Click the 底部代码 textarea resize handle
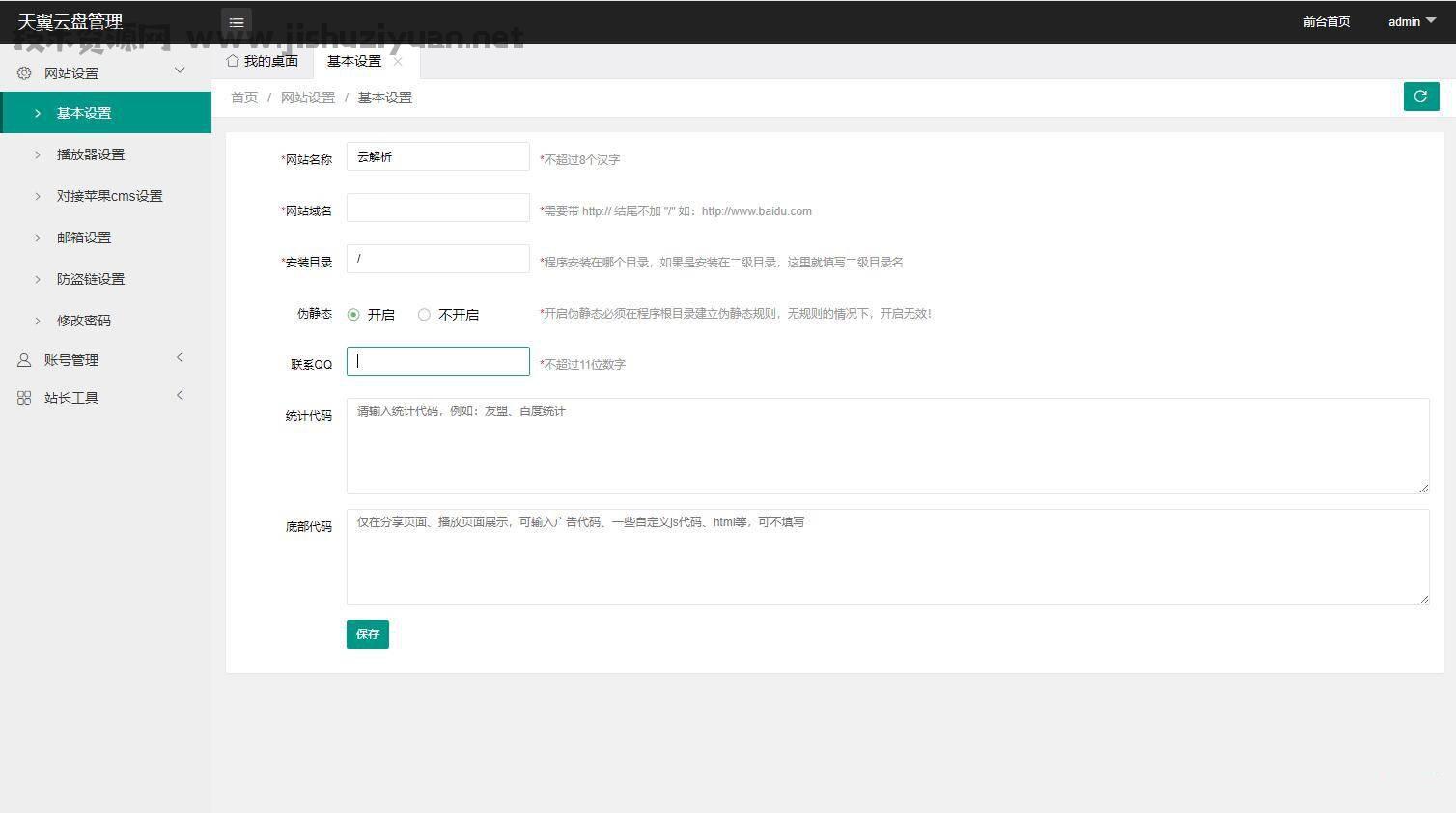 1423,599
